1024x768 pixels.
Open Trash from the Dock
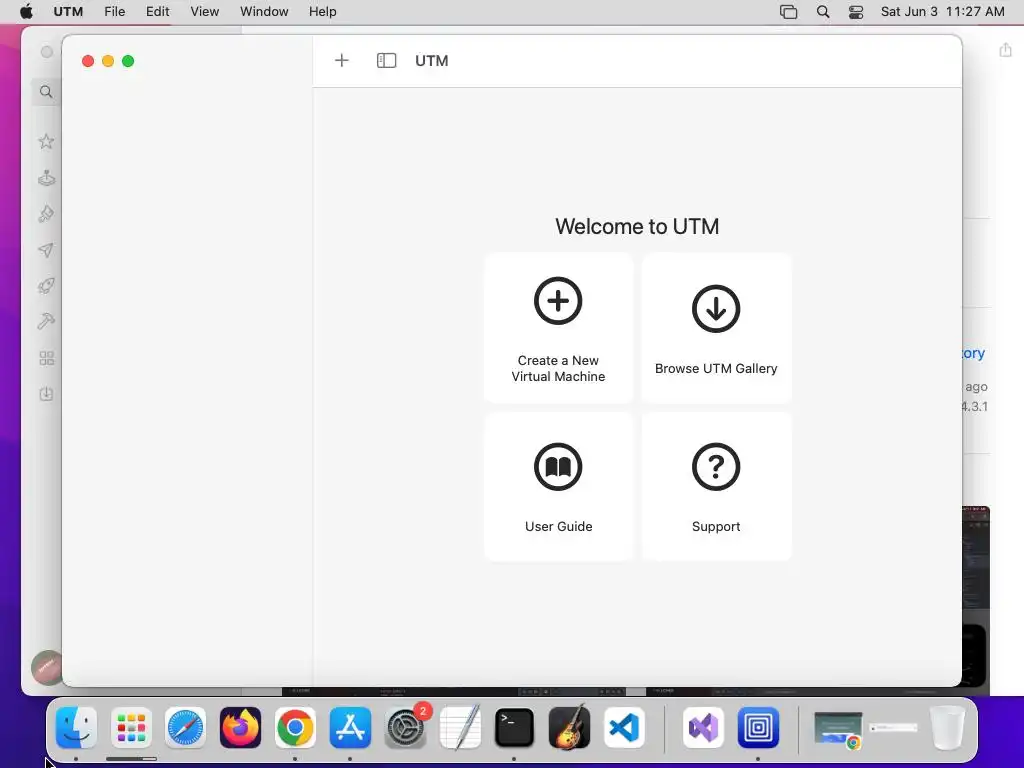tap(947, 728)
